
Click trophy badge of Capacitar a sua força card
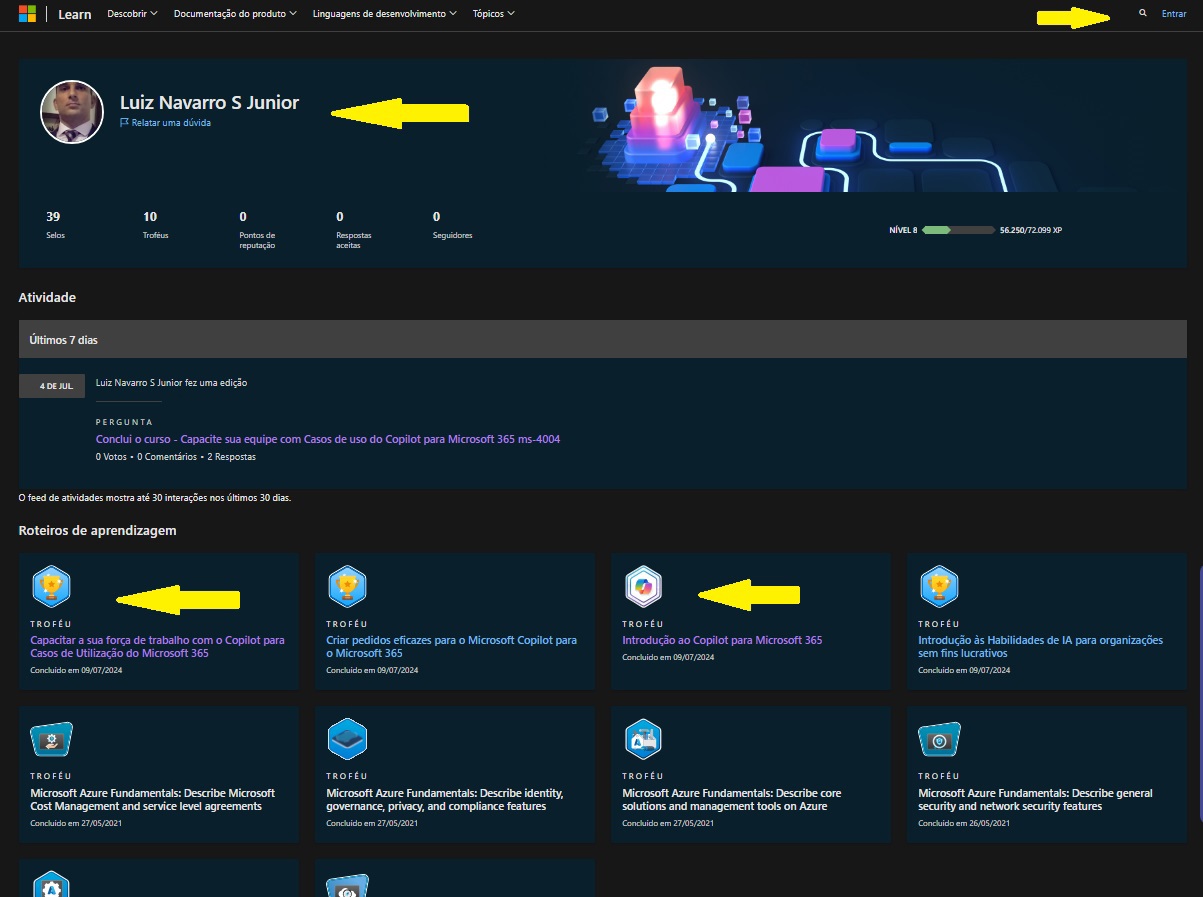[50, 587]
